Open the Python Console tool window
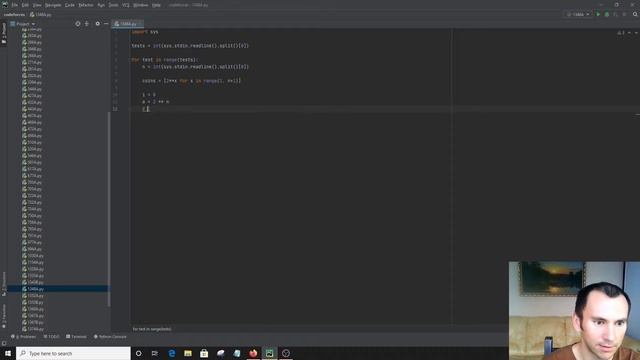The height and width of the screenshot is (360, 640). pyautogui.click(x=110, y=337)
